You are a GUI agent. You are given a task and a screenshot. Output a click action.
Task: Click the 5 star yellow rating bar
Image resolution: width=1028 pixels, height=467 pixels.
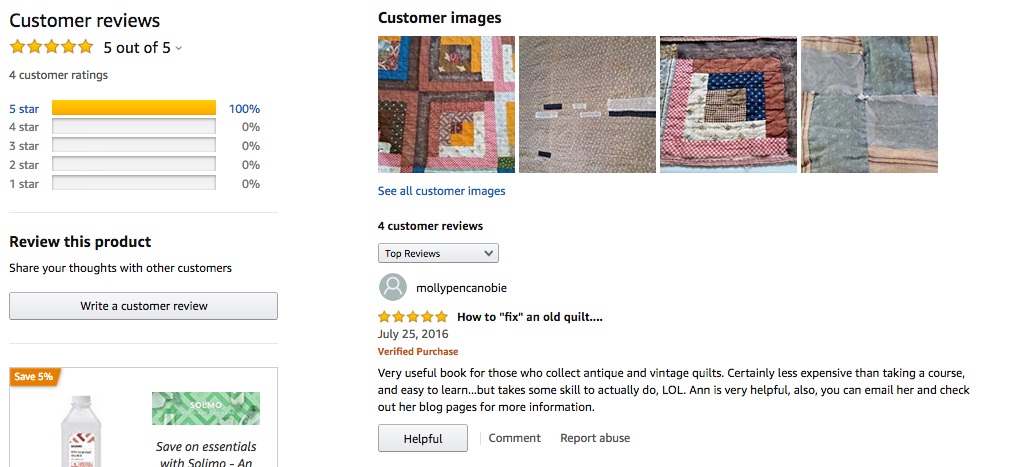(x=134, y=108)
